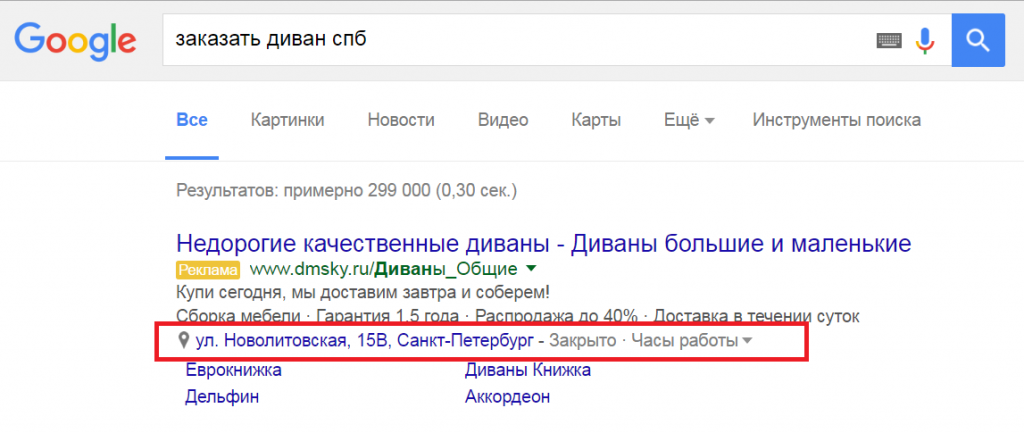Click the yellow 'Реклама' badge
Image resolution: width=1024 pixels, height=433 pixels.
(x=208, y=269)
